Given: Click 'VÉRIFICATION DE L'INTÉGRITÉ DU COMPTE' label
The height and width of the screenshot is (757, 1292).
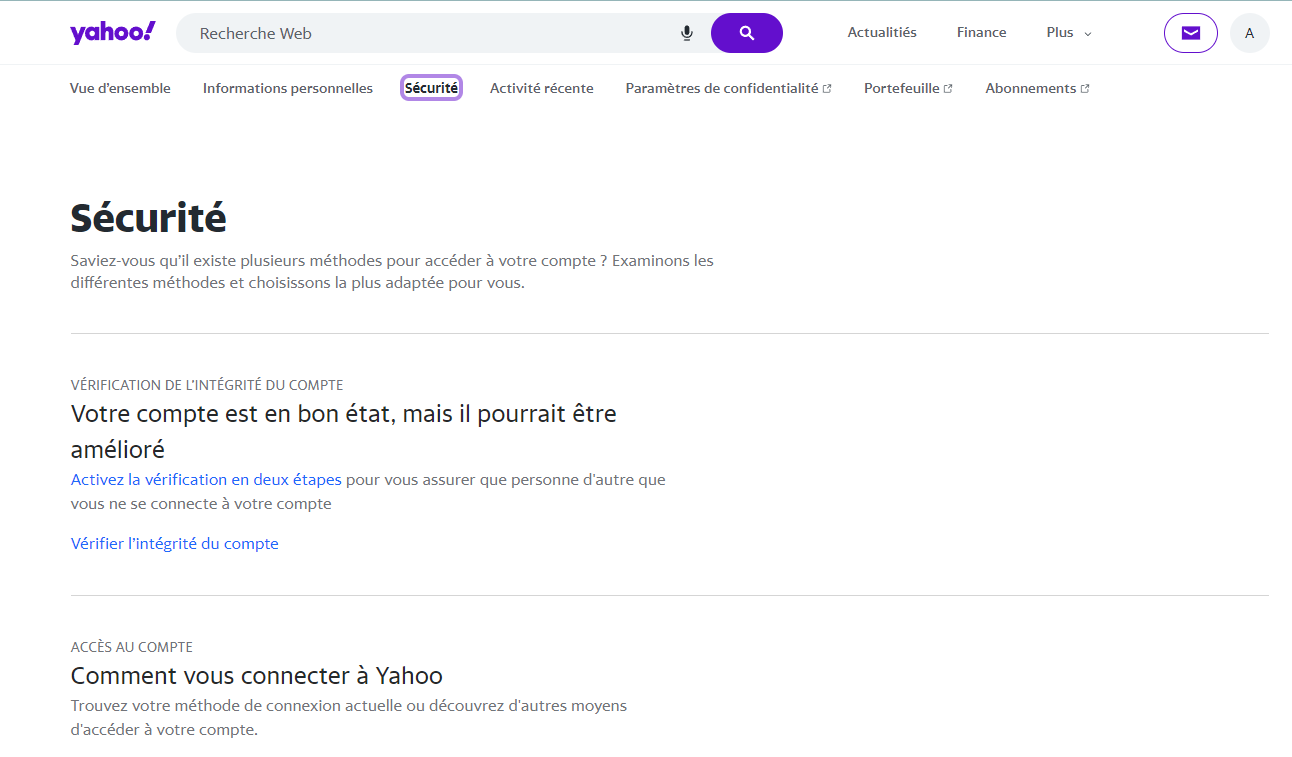Looking at the screenshot, I should coord(207,385).
